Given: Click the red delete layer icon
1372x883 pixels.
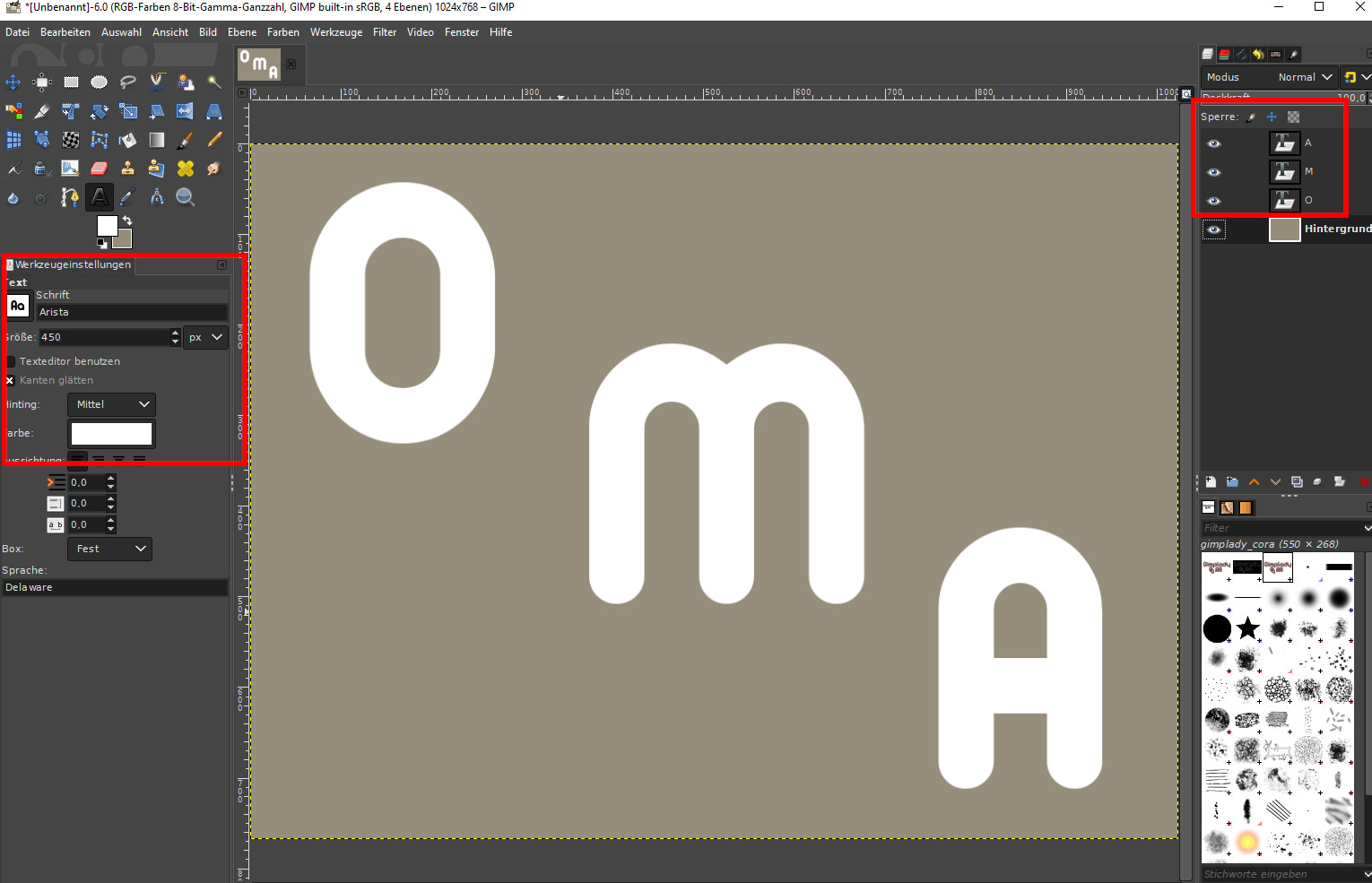Looking at the screenshot, I should (x=1364, y=482).
